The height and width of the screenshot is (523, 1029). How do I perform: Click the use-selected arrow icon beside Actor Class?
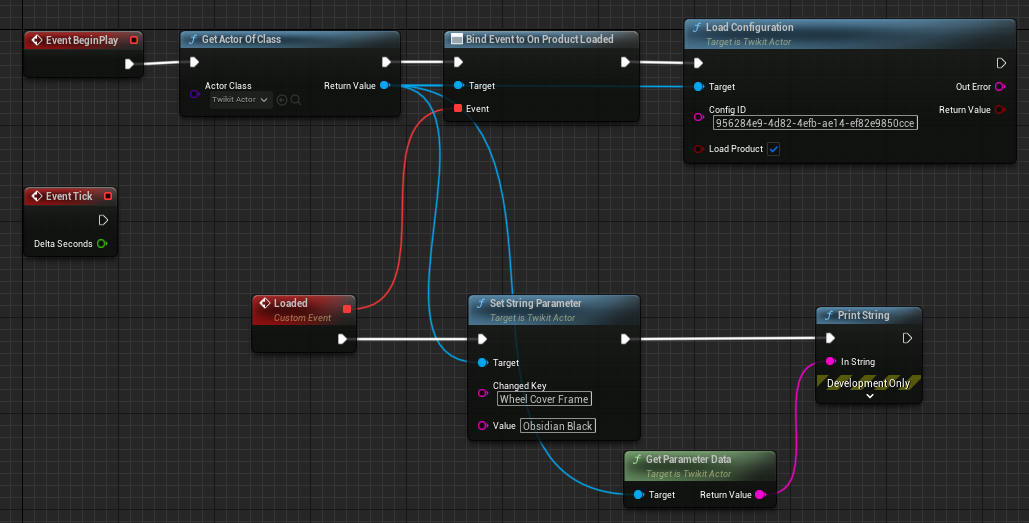[x=282, y=100]
